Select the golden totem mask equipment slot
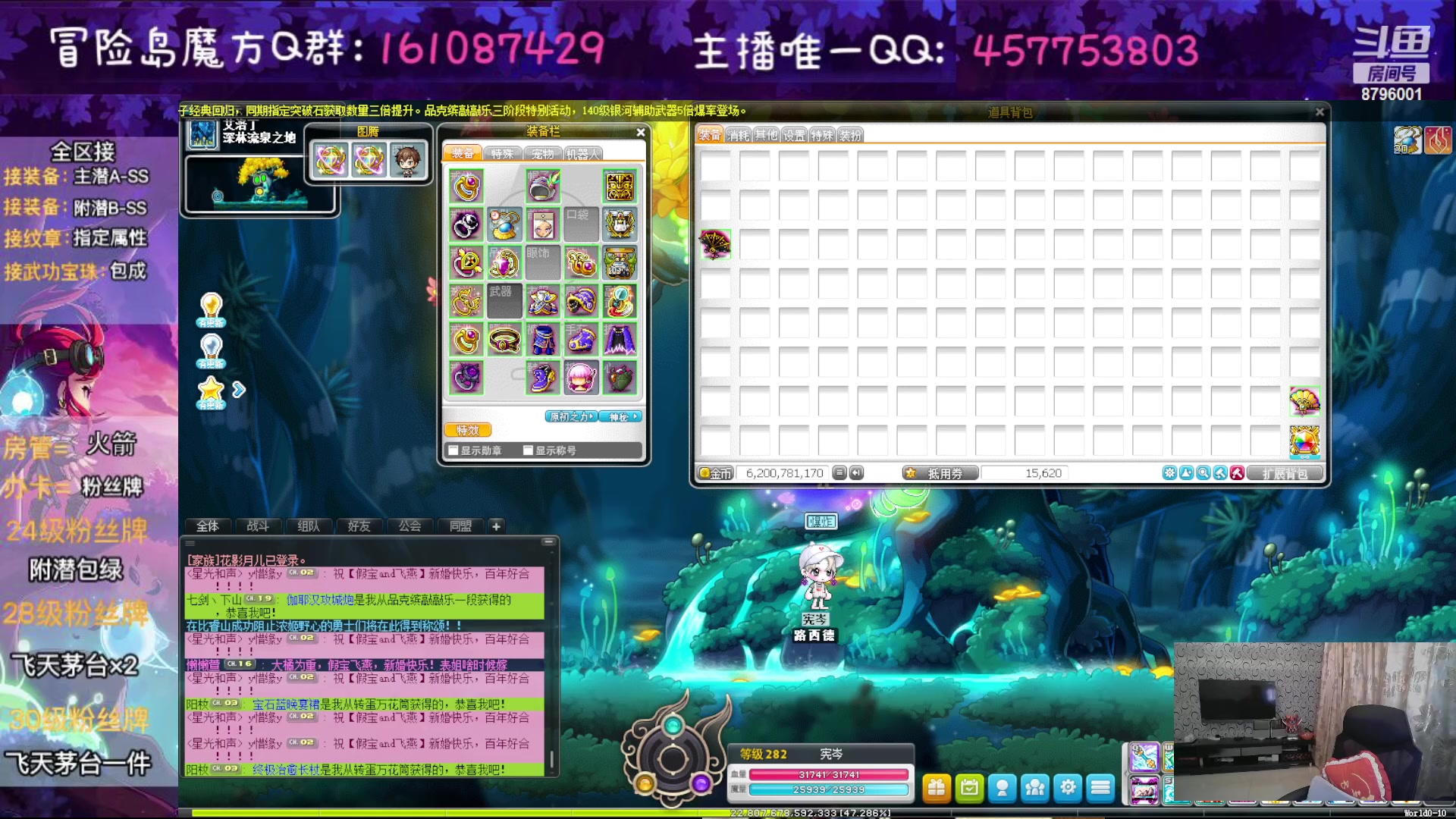The height and width of the screenshot is (819, 1456). [620, 187]
